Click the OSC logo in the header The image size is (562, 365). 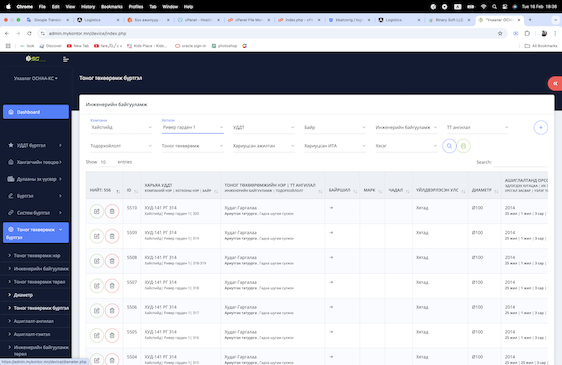pyautogui.click(x=35, y=59)
